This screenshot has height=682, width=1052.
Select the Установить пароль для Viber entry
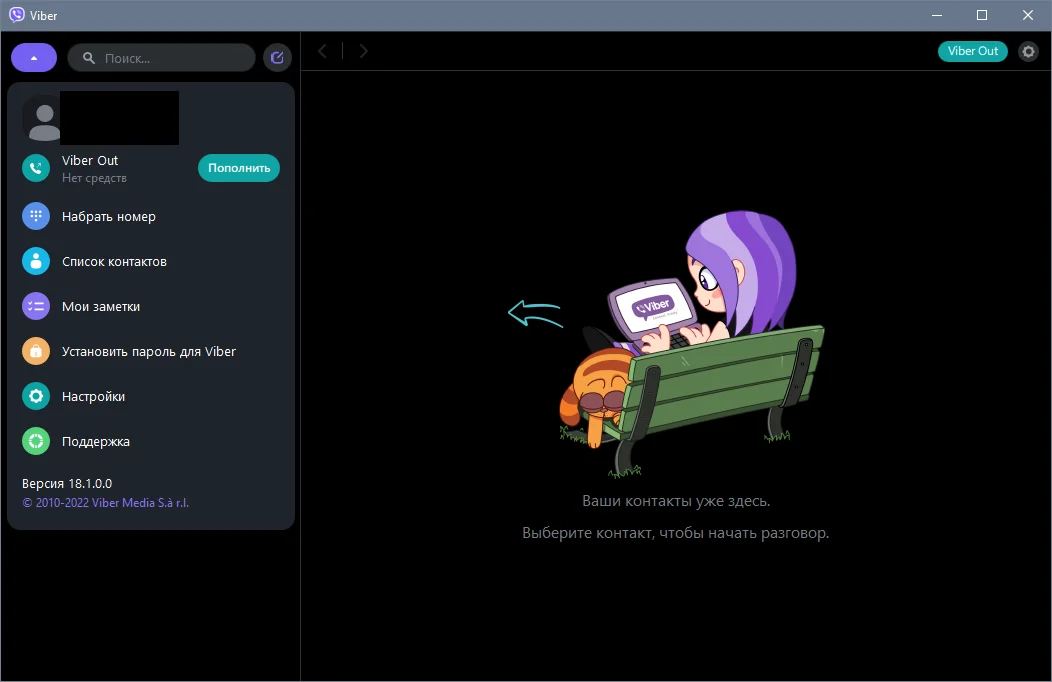pos(149,351)
